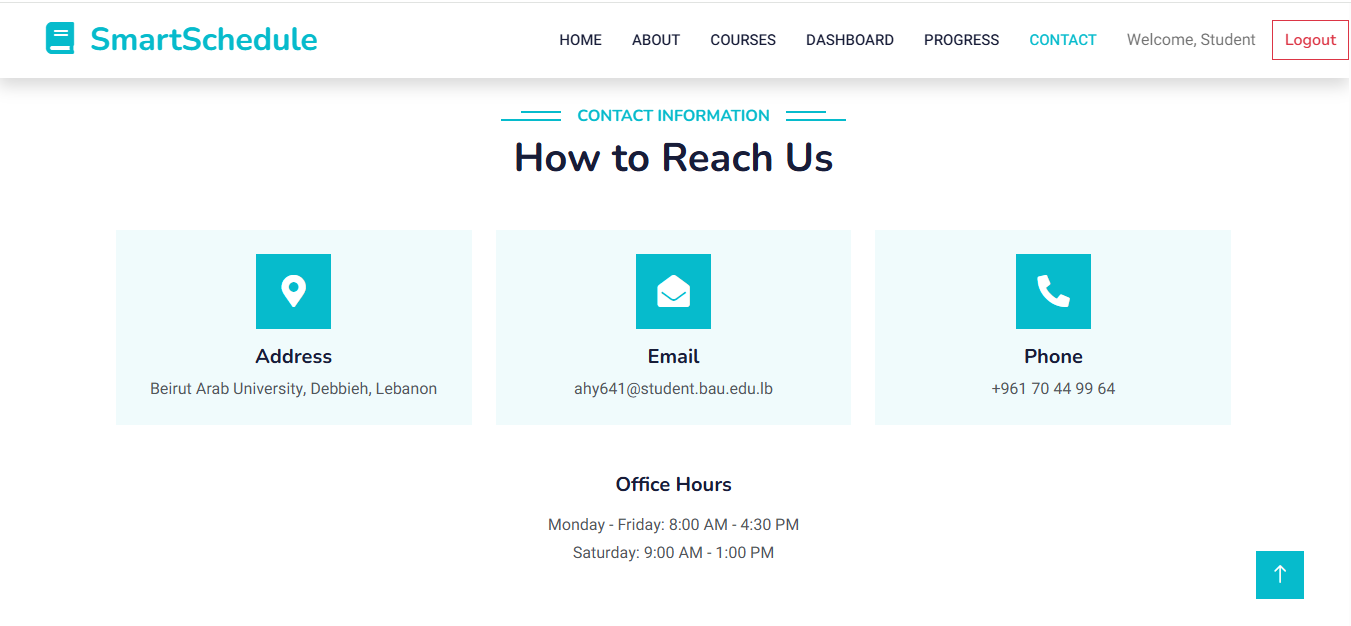The image size is (1351, 626).
Task: Click the Office Hours heading
Action: click(x=673, y=485)
